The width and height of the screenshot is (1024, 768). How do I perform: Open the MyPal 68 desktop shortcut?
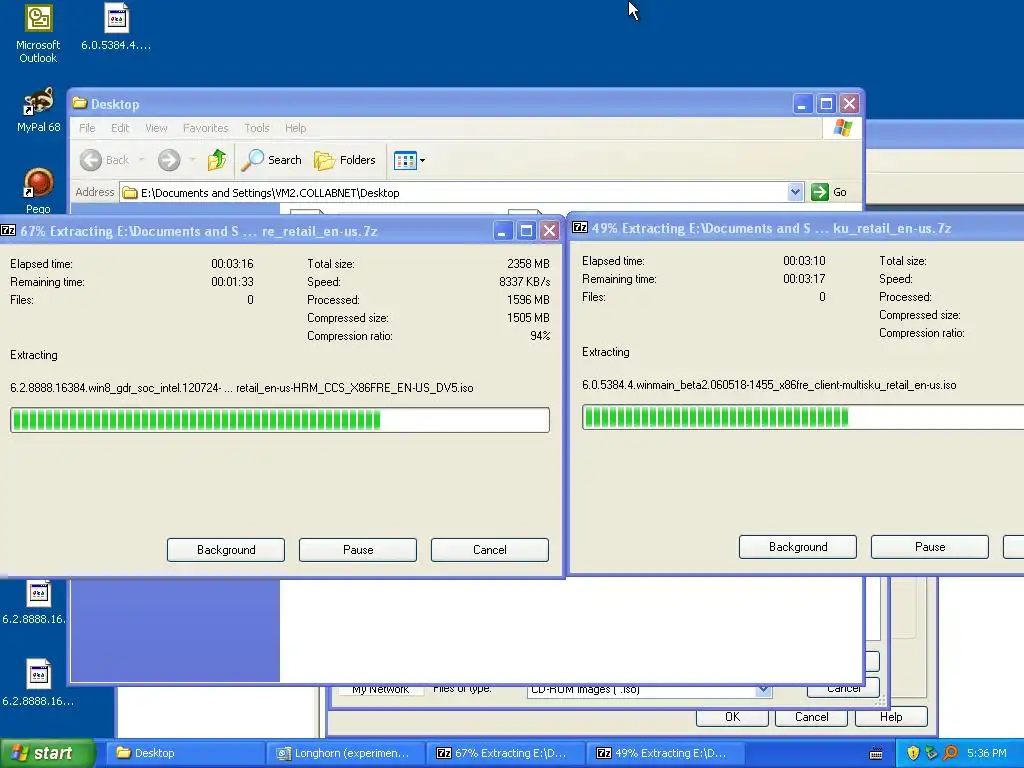click(38, 110)
